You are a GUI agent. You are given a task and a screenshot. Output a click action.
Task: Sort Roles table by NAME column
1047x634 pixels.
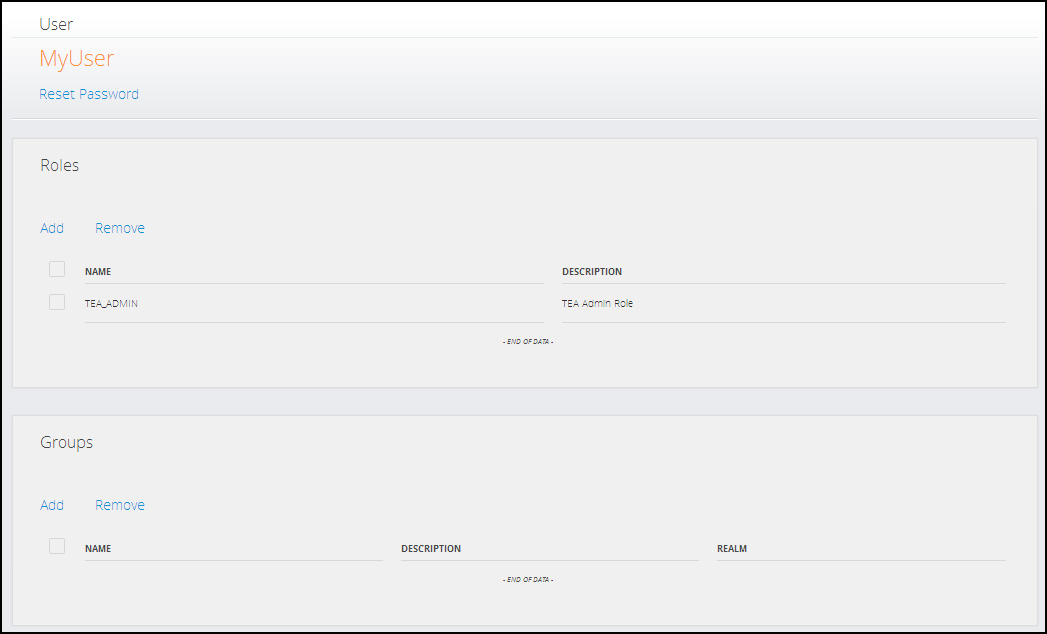click(98, 272)
